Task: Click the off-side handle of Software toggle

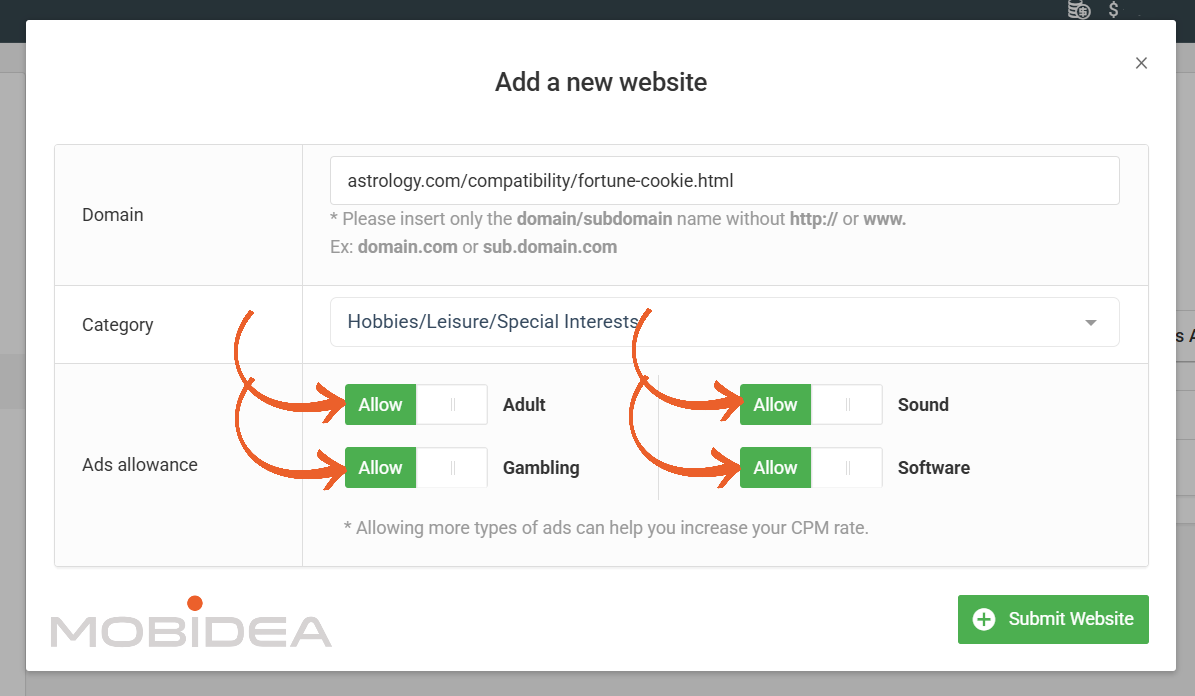Action: click(847, 467)
